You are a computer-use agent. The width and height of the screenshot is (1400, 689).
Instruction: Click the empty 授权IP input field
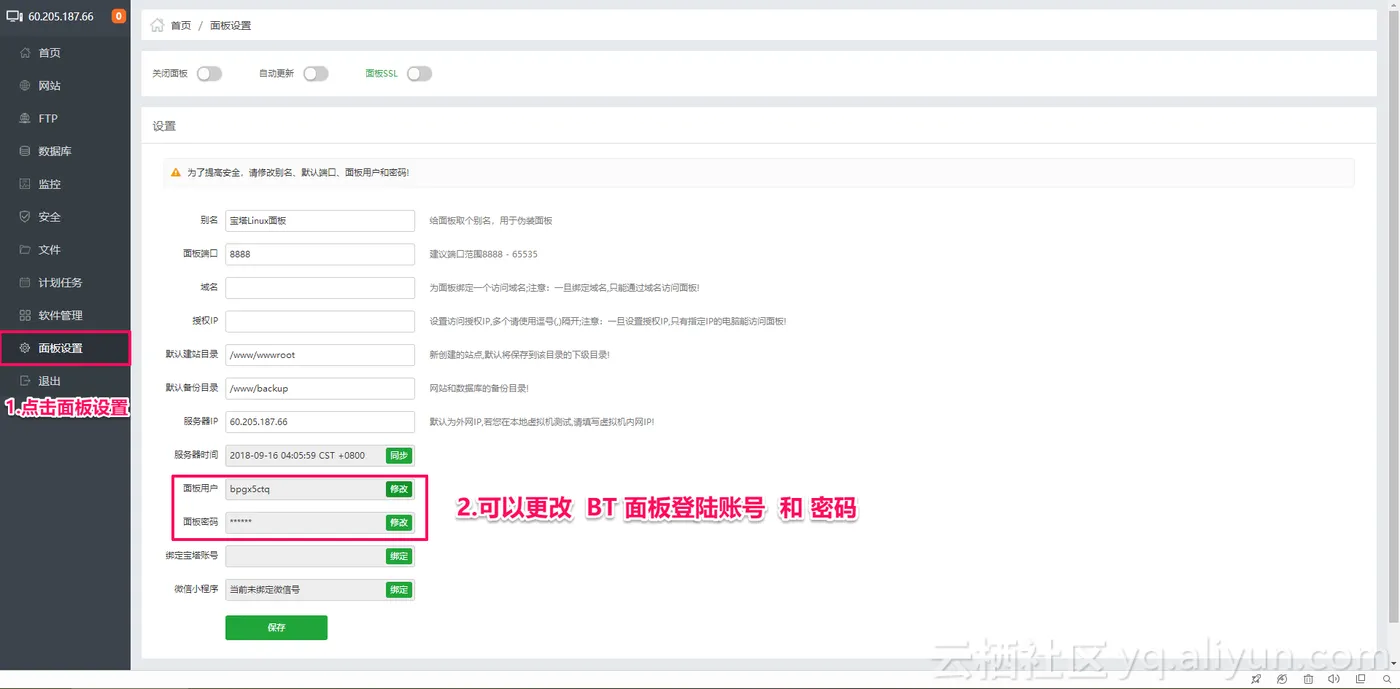(320, 321)
